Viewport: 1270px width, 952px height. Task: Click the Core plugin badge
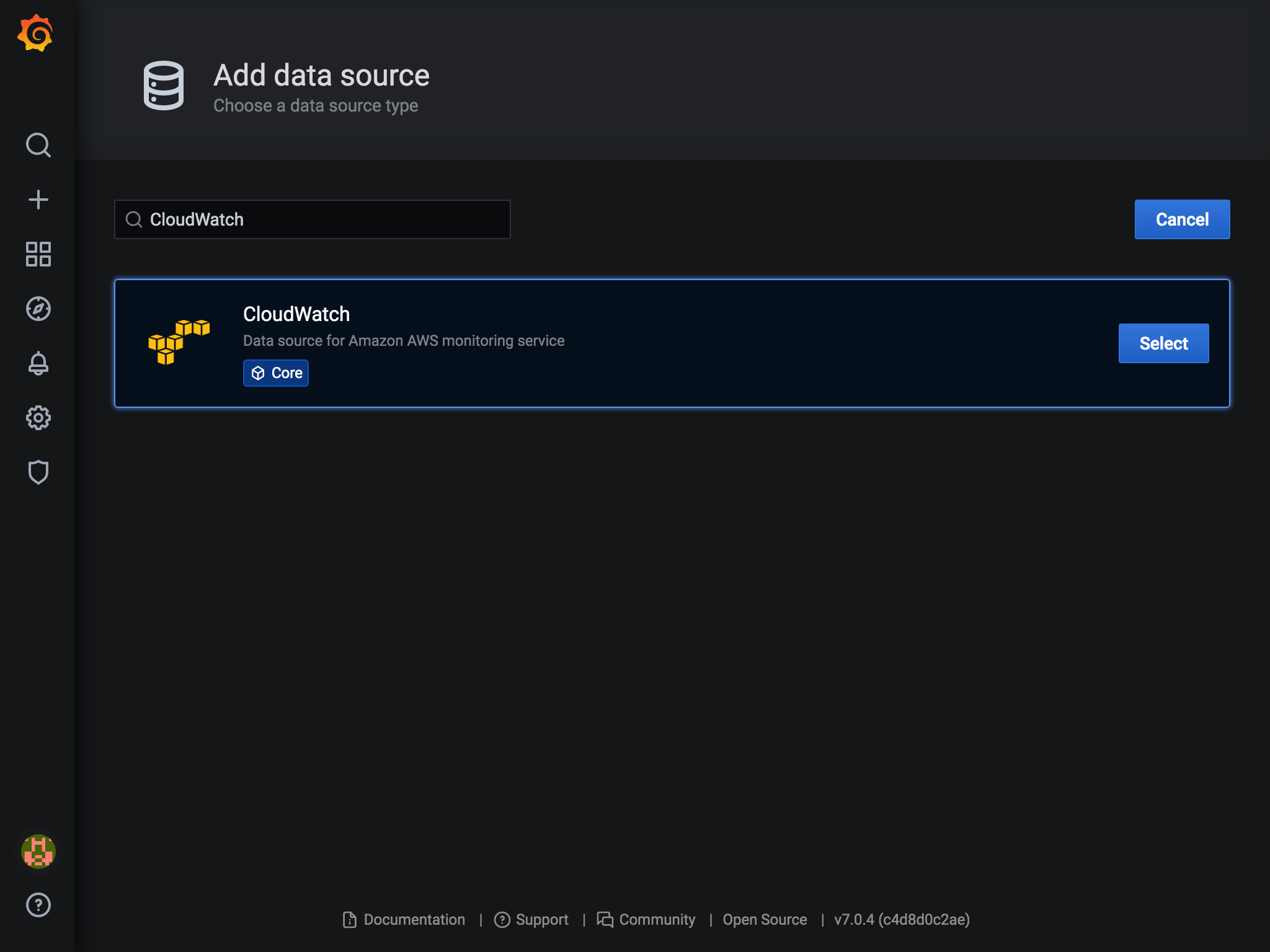pyautogui.click(x=276, y=373)
